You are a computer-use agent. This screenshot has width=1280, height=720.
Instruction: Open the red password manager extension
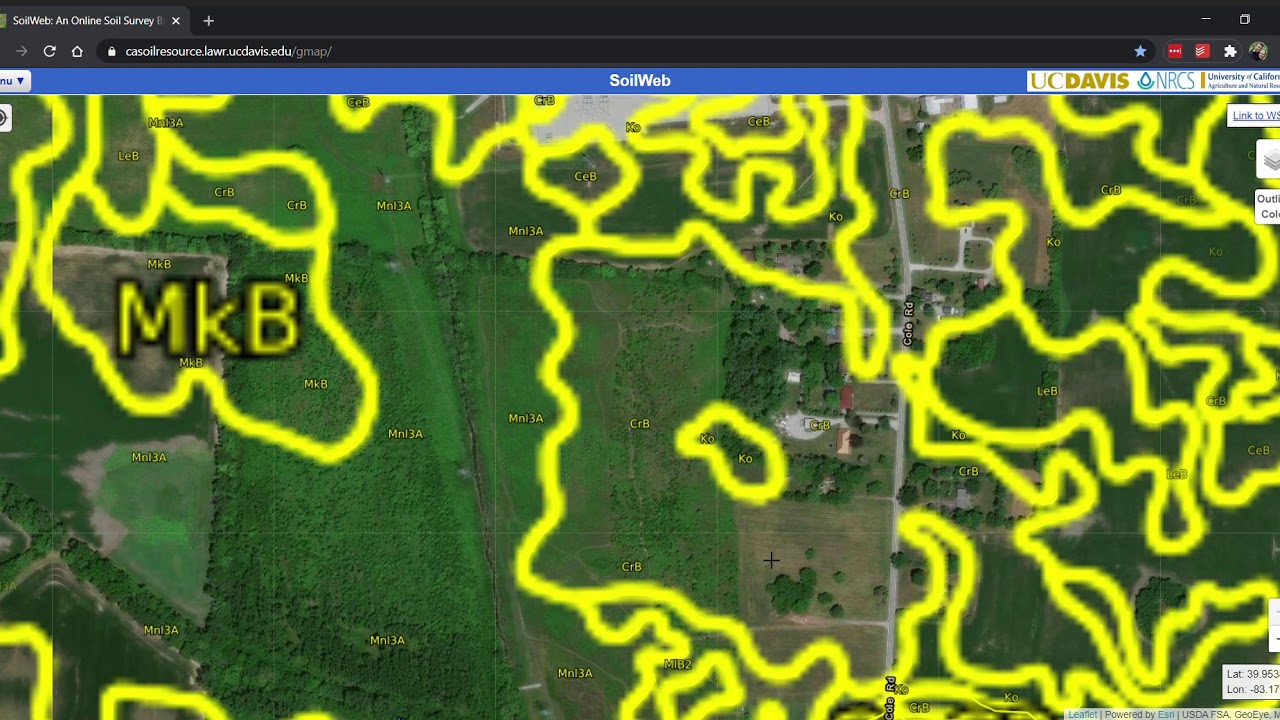(1175, 51)
